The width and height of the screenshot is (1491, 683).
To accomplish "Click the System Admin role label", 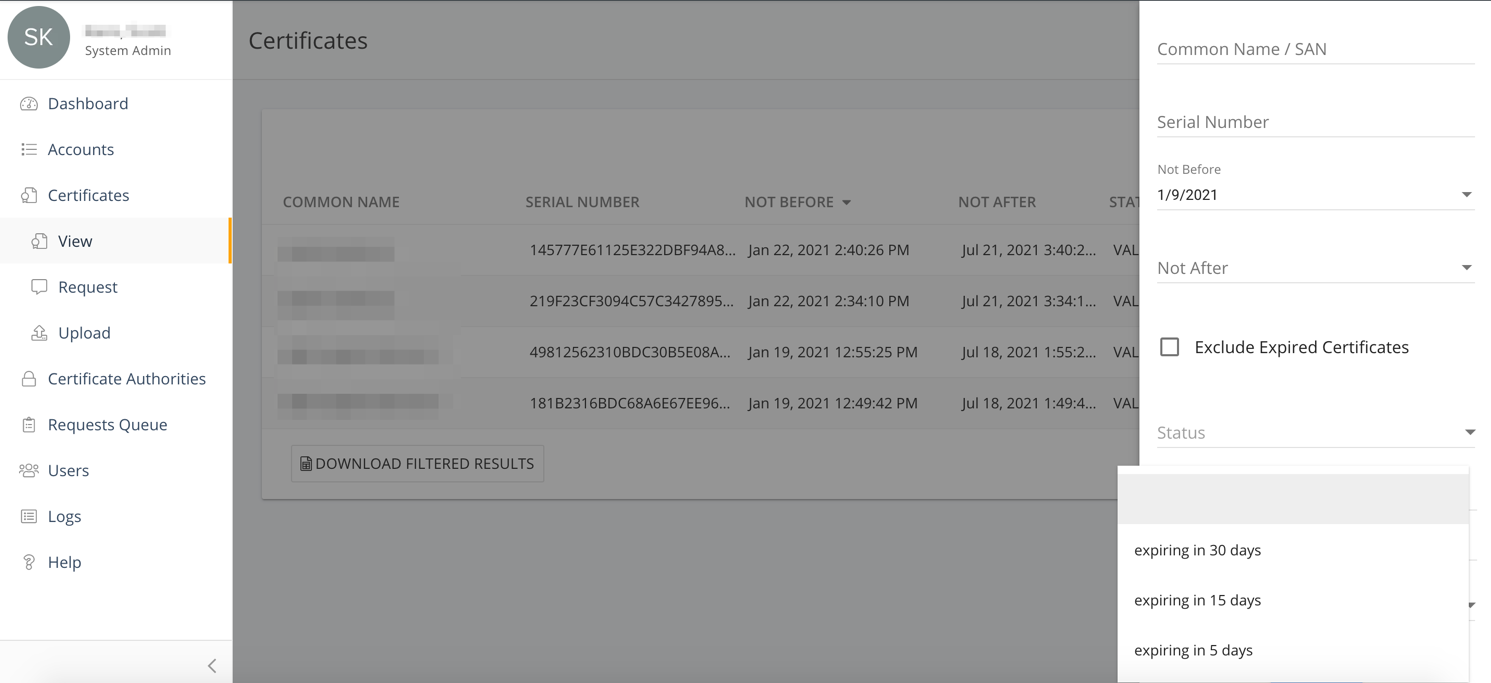I will pos(128,51).
